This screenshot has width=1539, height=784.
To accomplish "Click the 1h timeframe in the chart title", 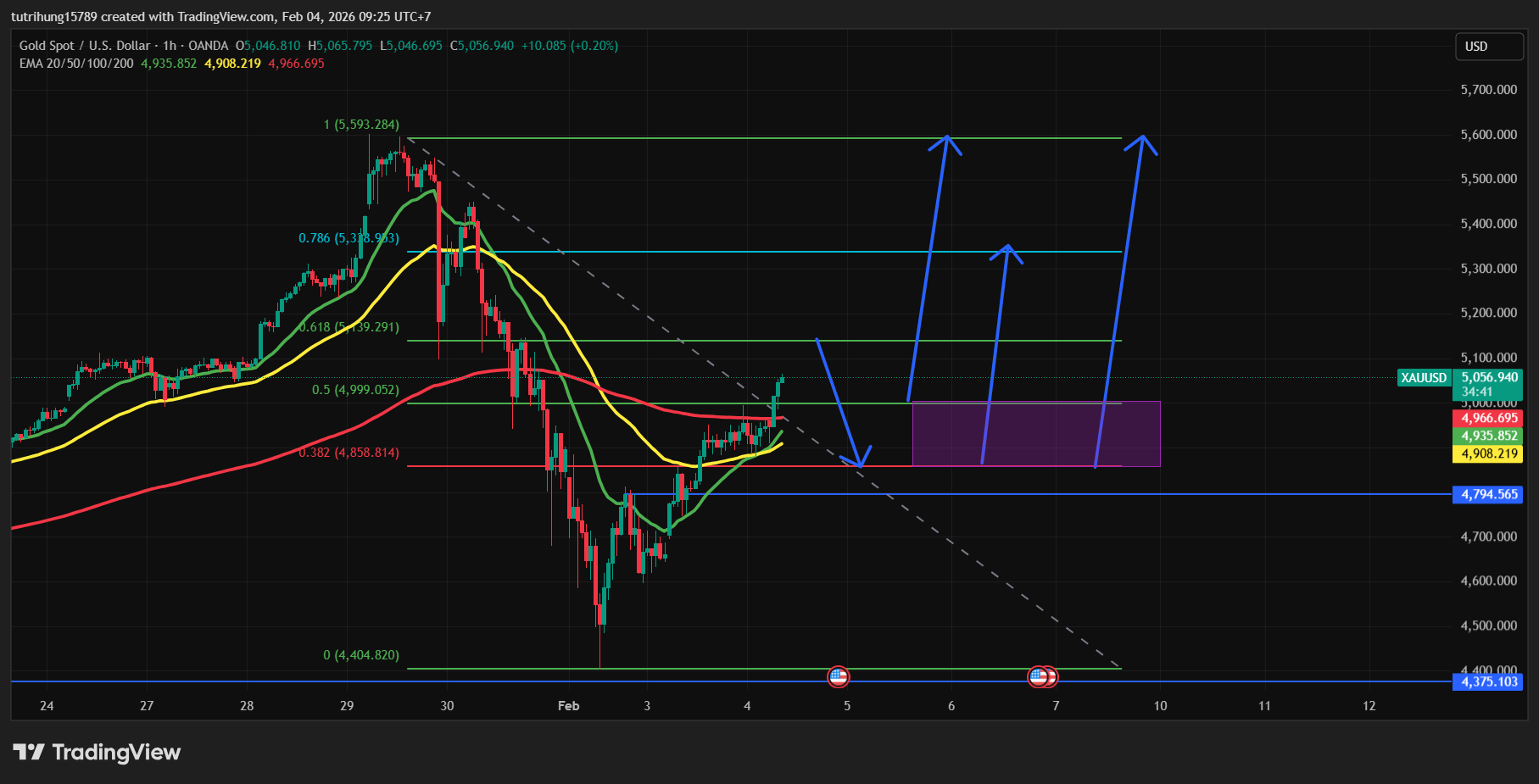I will (170, 46).
